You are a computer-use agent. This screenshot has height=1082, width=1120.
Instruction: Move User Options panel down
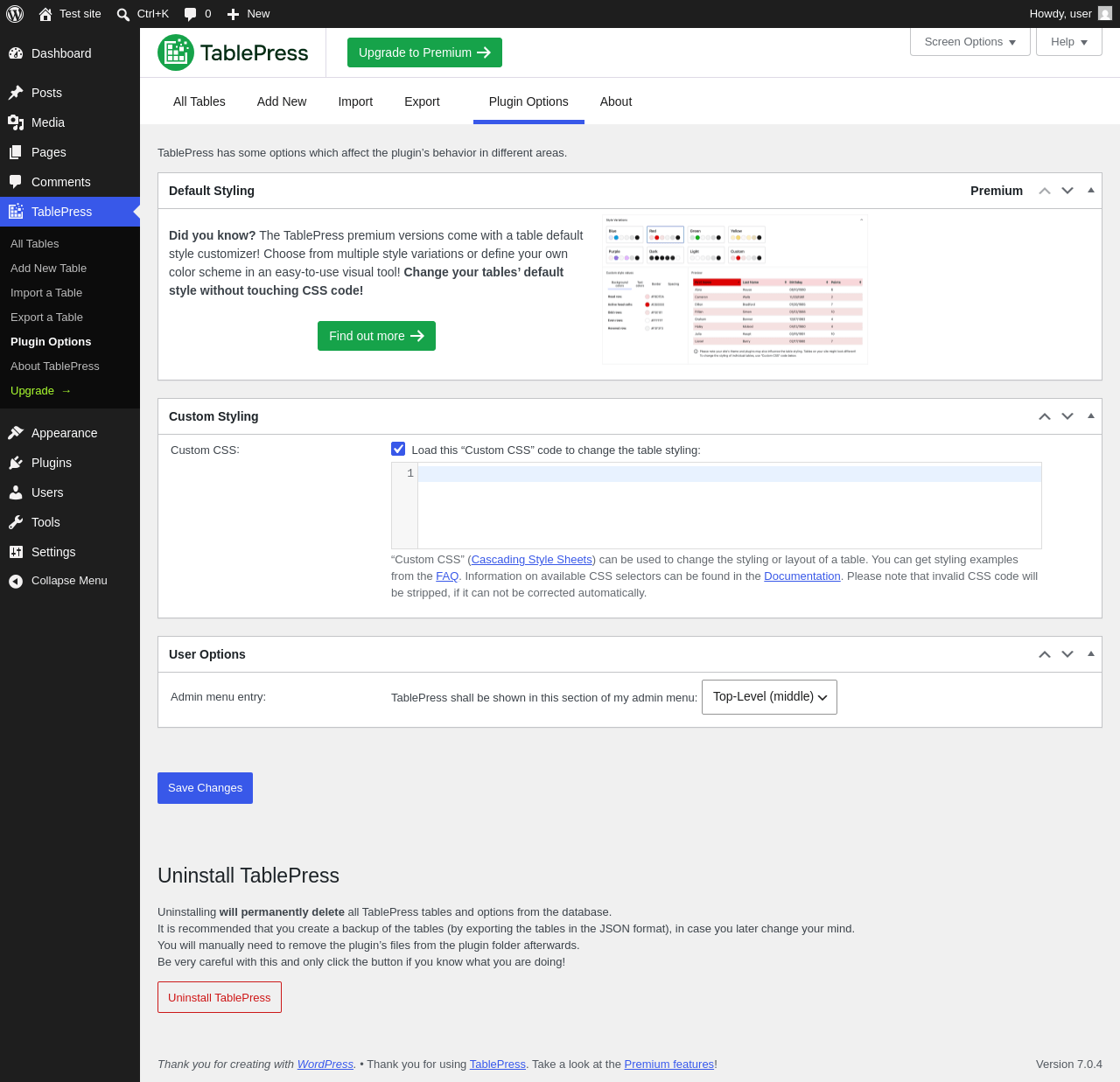[1067, 654]
